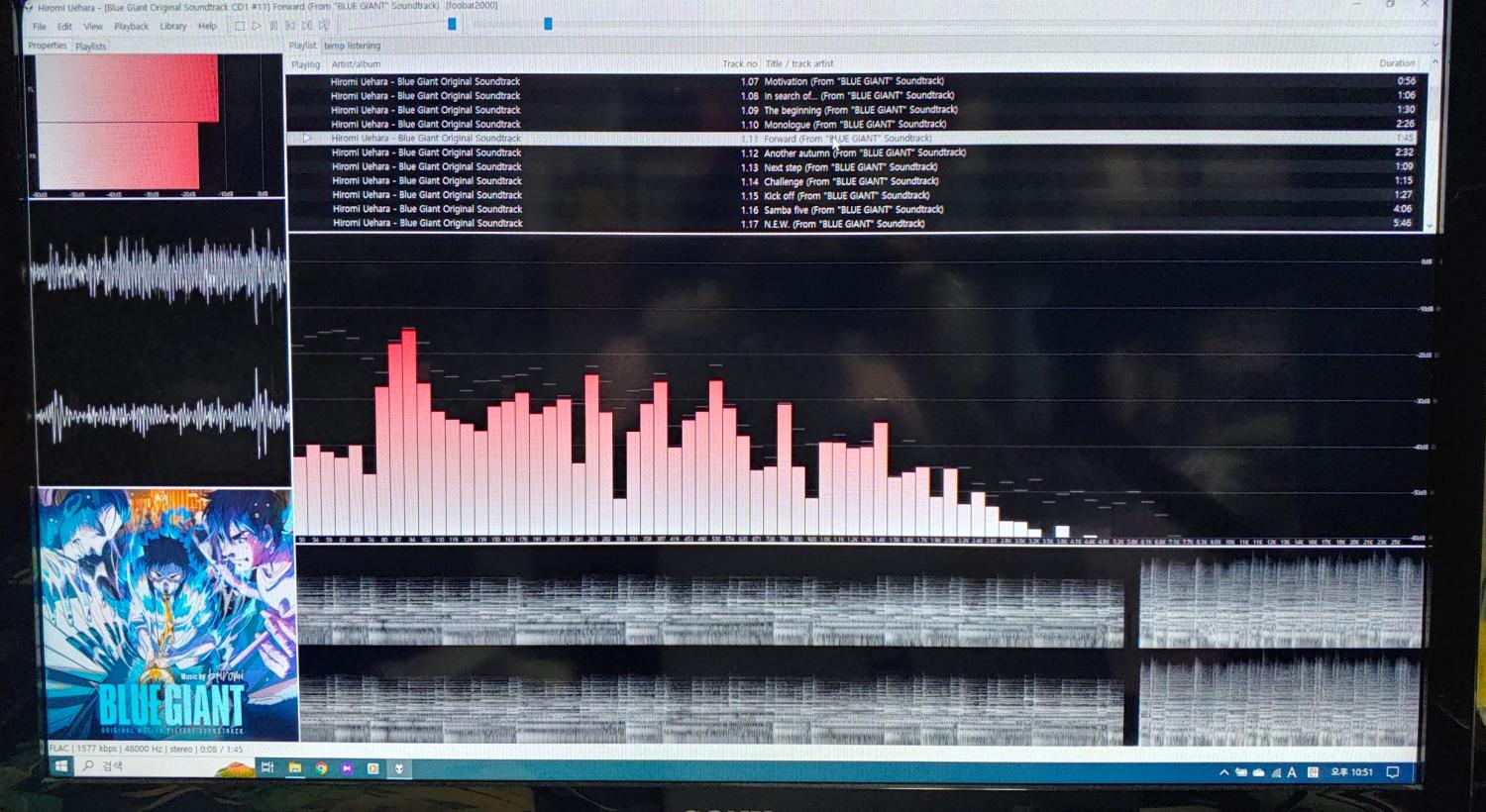Open the Library menu

(173, 27)
